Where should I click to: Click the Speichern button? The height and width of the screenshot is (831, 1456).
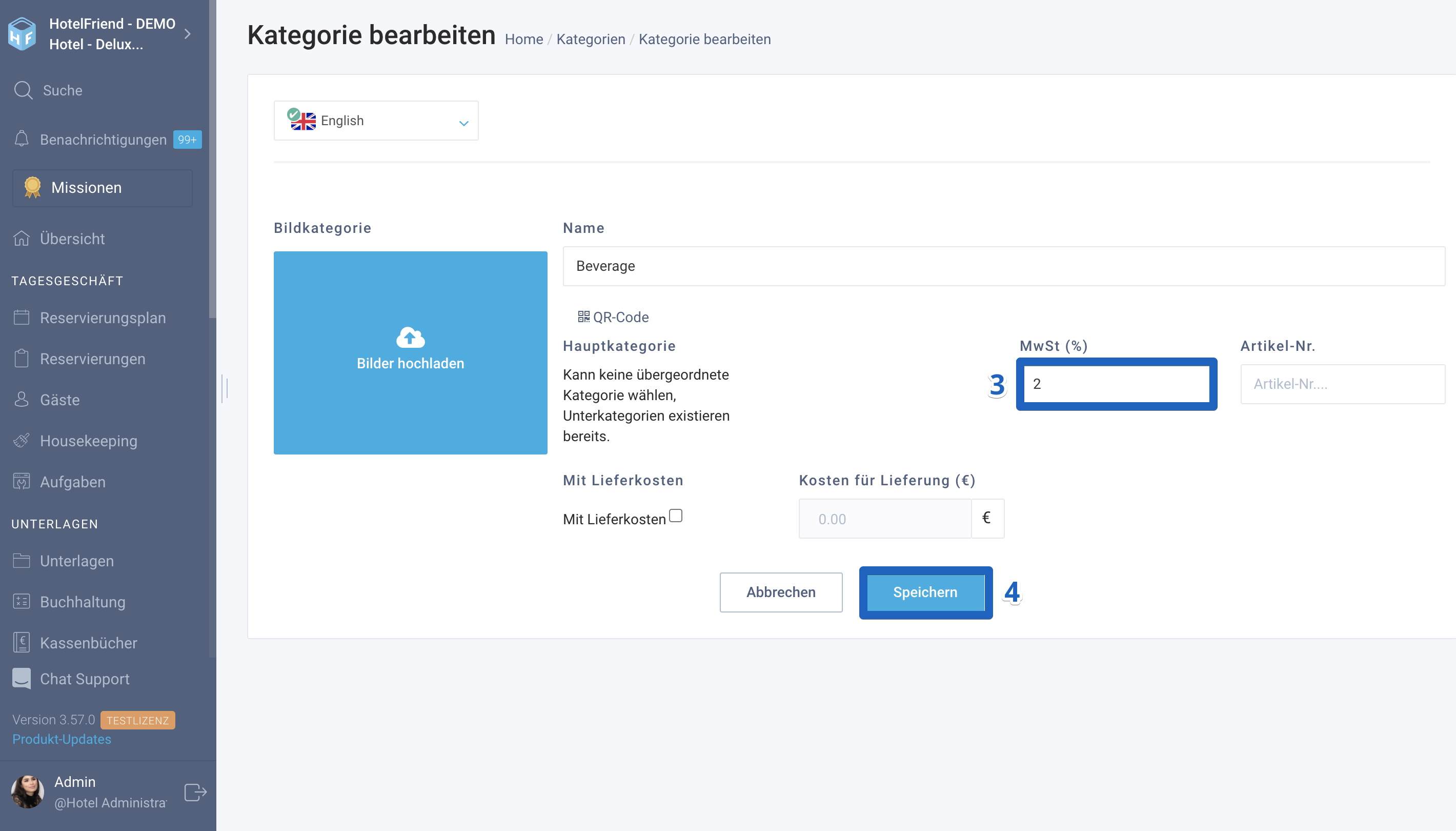(925, 592)
